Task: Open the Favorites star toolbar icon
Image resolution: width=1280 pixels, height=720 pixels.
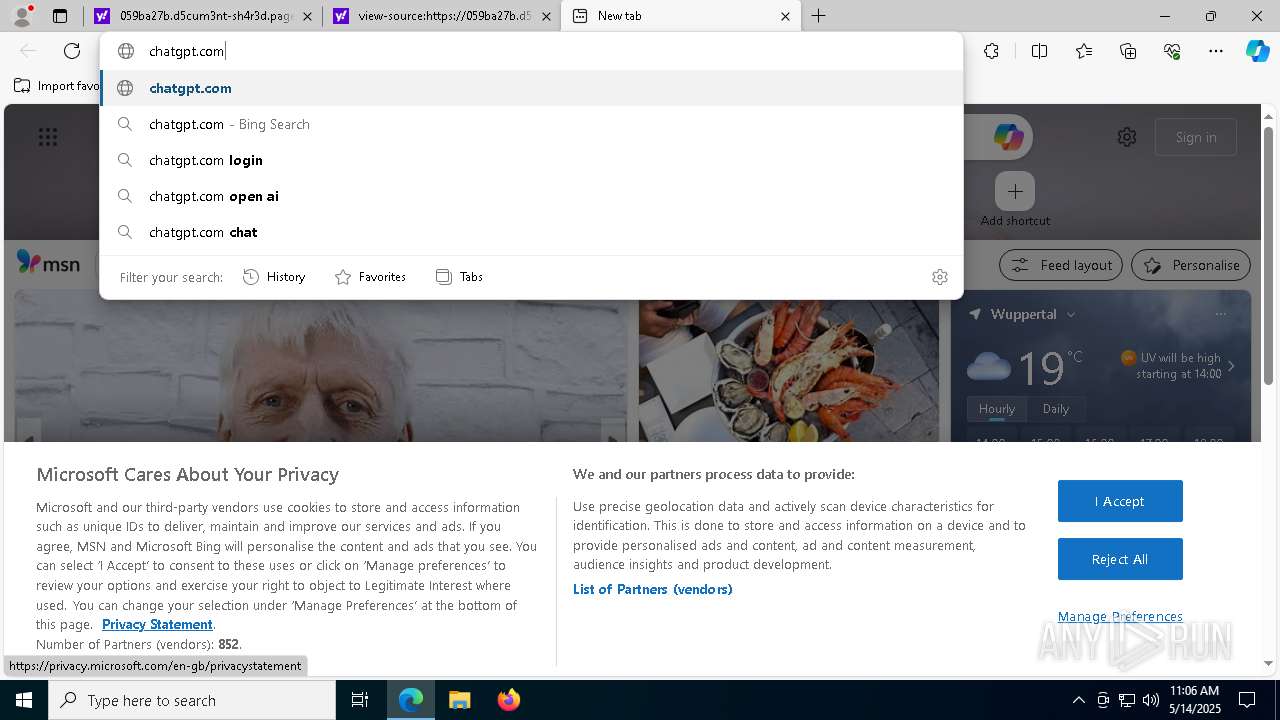Action: click(1084, 51)
